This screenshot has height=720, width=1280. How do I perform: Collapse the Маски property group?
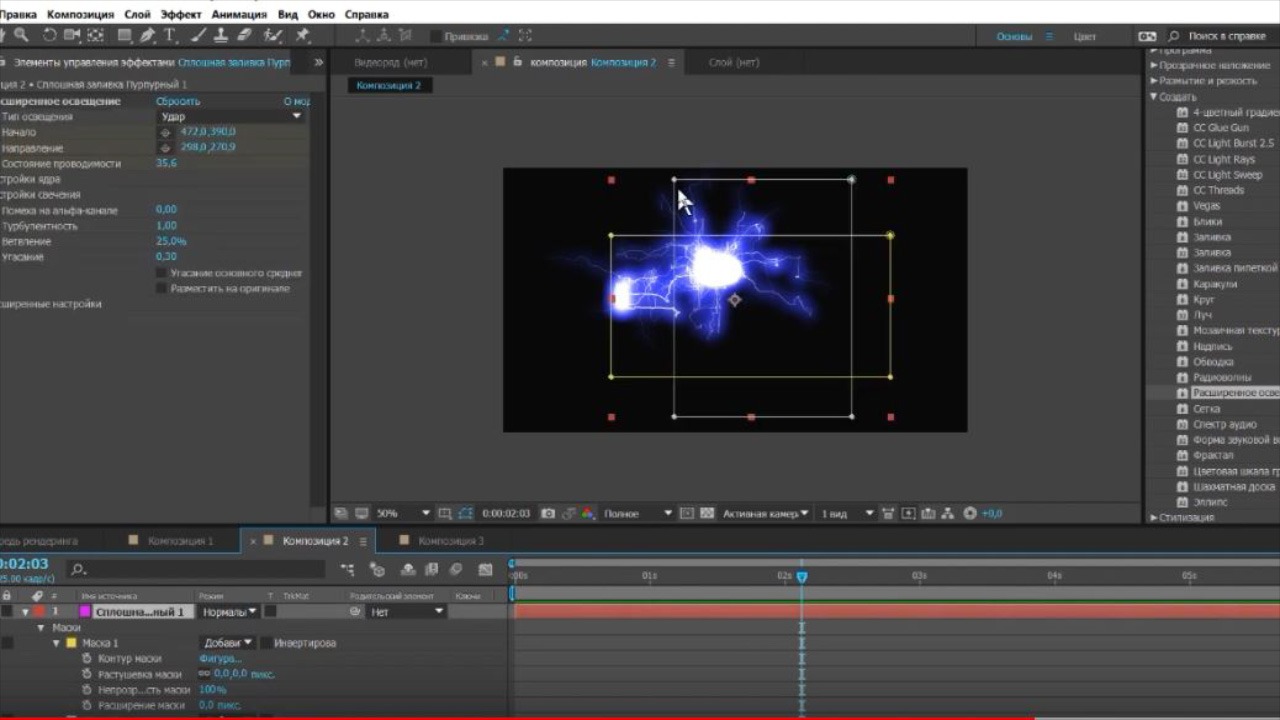coord(41,627)
